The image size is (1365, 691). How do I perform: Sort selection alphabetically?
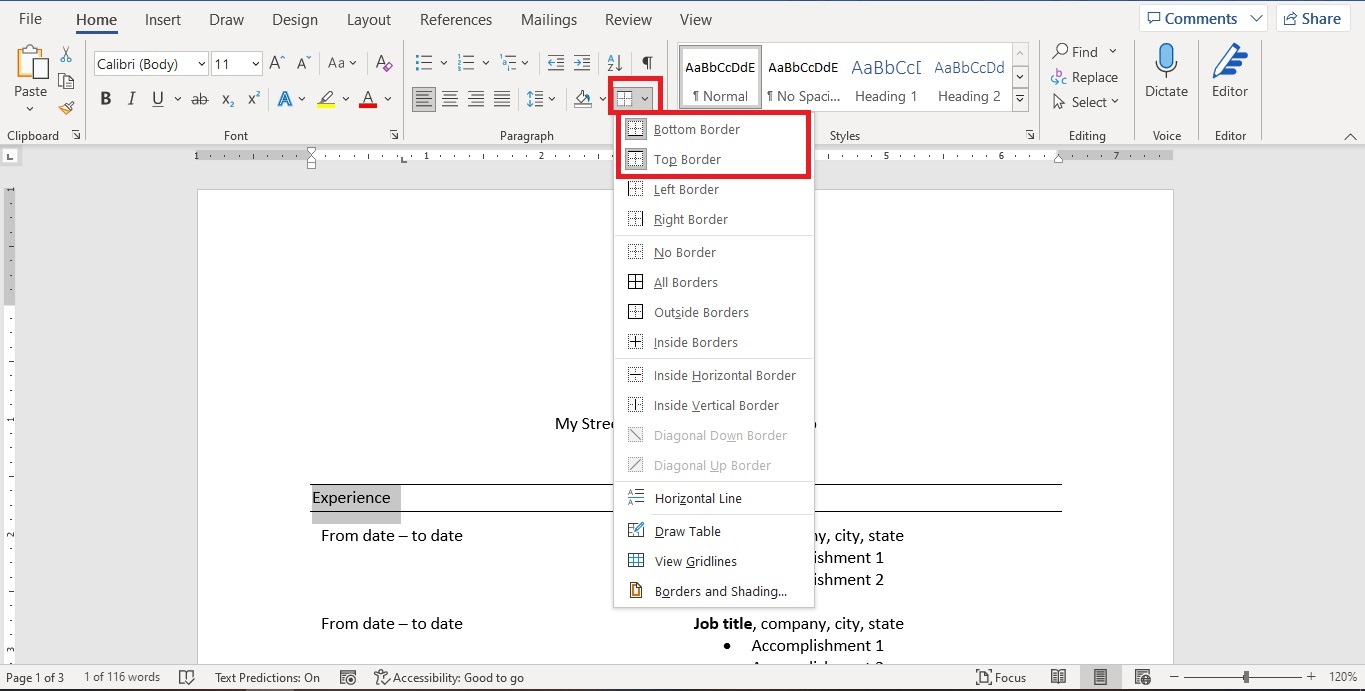615,64
